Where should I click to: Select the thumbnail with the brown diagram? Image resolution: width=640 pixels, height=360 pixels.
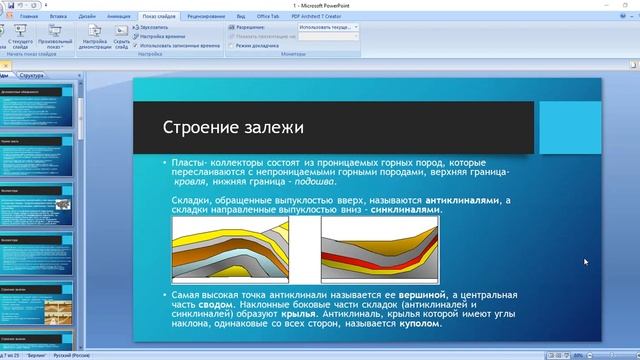click(36, 303)
